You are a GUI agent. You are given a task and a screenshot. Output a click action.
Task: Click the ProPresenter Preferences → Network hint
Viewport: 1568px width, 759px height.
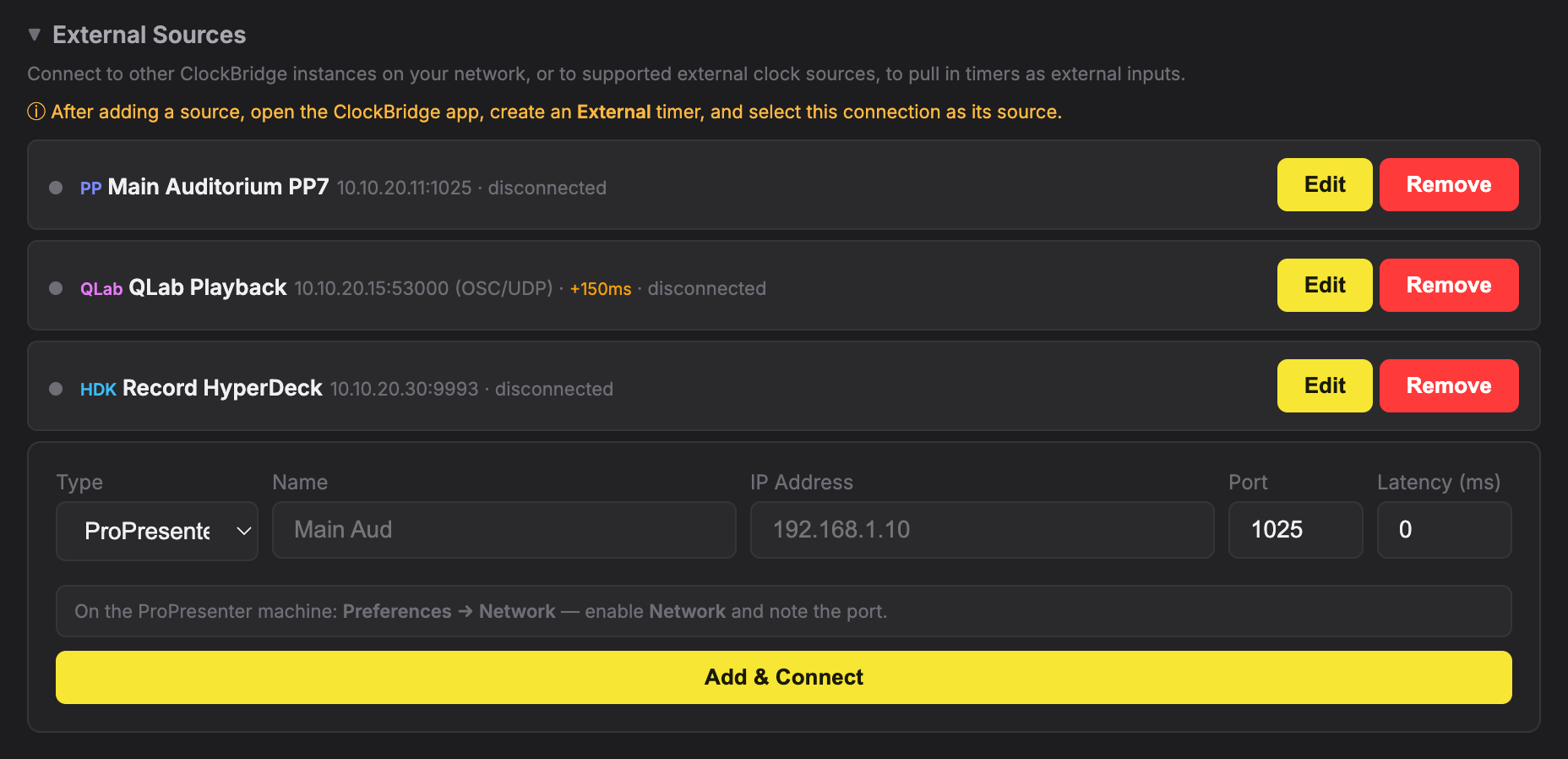(x=784, y=611)
